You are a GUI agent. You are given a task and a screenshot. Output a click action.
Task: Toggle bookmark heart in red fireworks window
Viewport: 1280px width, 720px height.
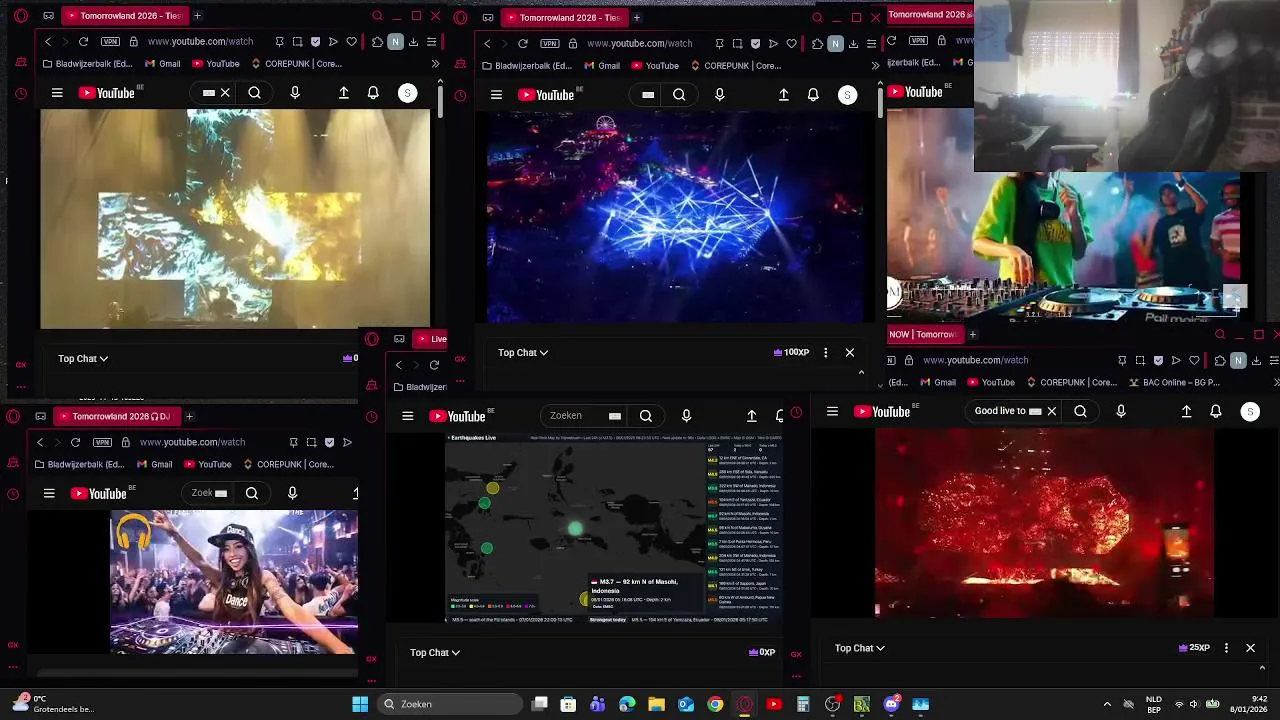(1194, 360)
